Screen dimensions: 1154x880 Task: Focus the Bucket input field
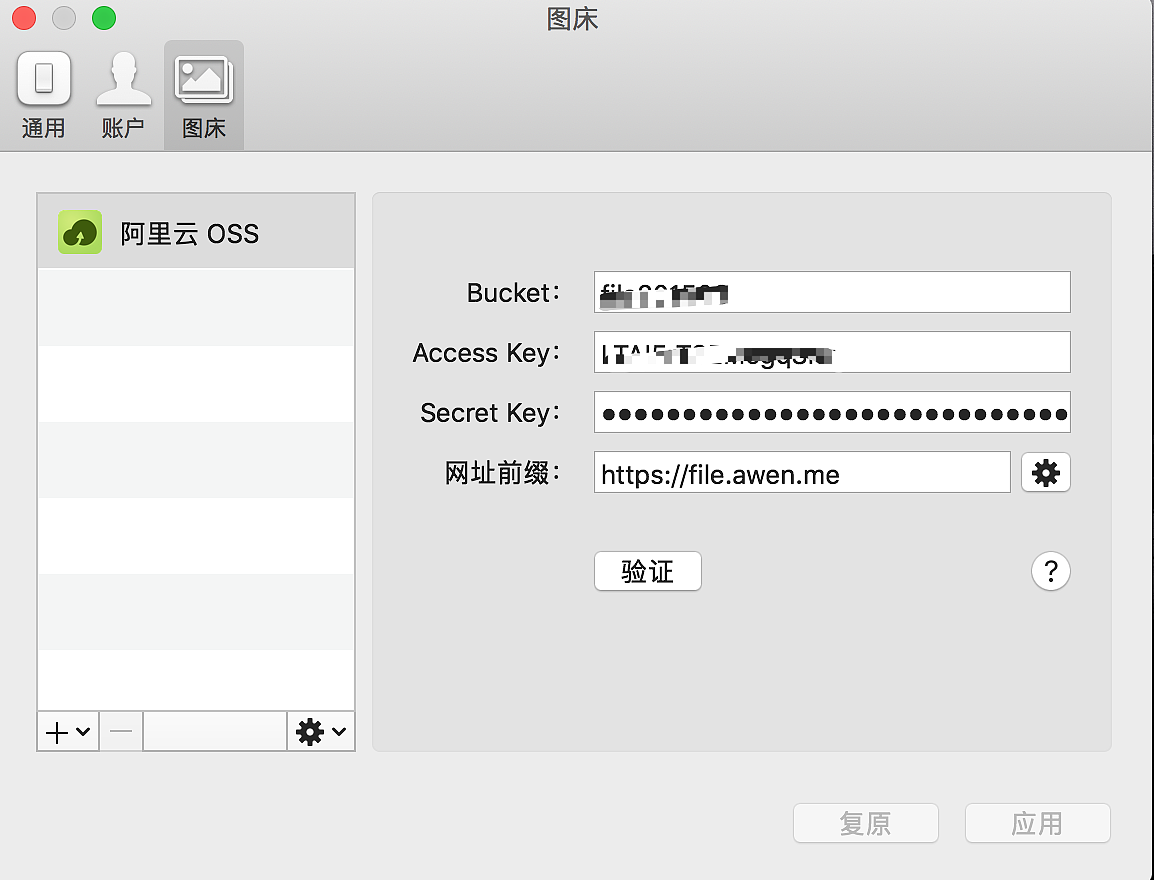[831, 292]
